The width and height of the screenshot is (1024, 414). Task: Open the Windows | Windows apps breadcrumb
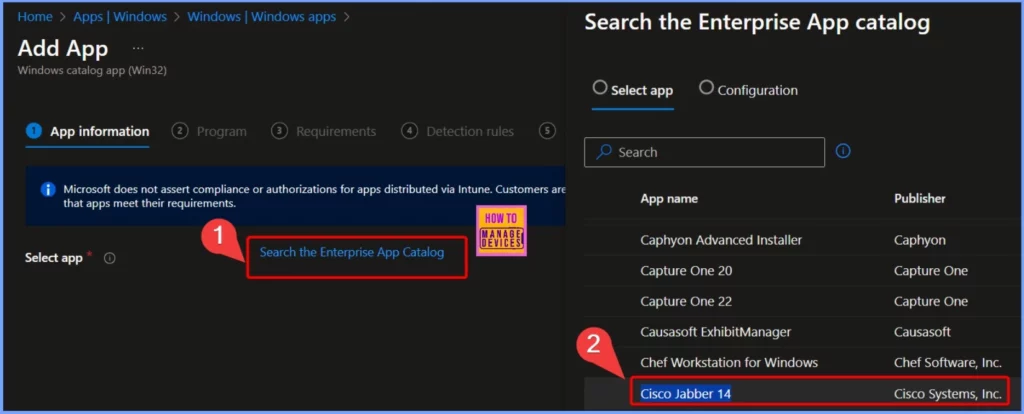(x=261, y=17)
